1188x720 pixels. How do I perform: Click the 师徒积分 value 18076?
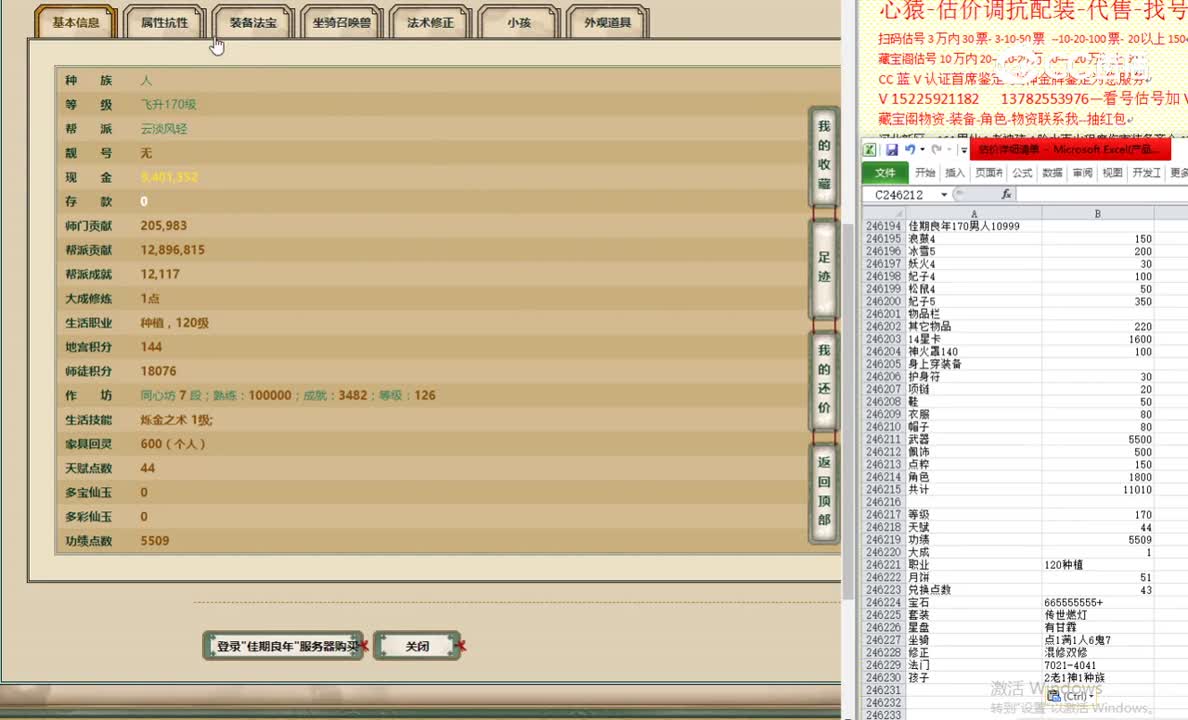tap(158, 371)
